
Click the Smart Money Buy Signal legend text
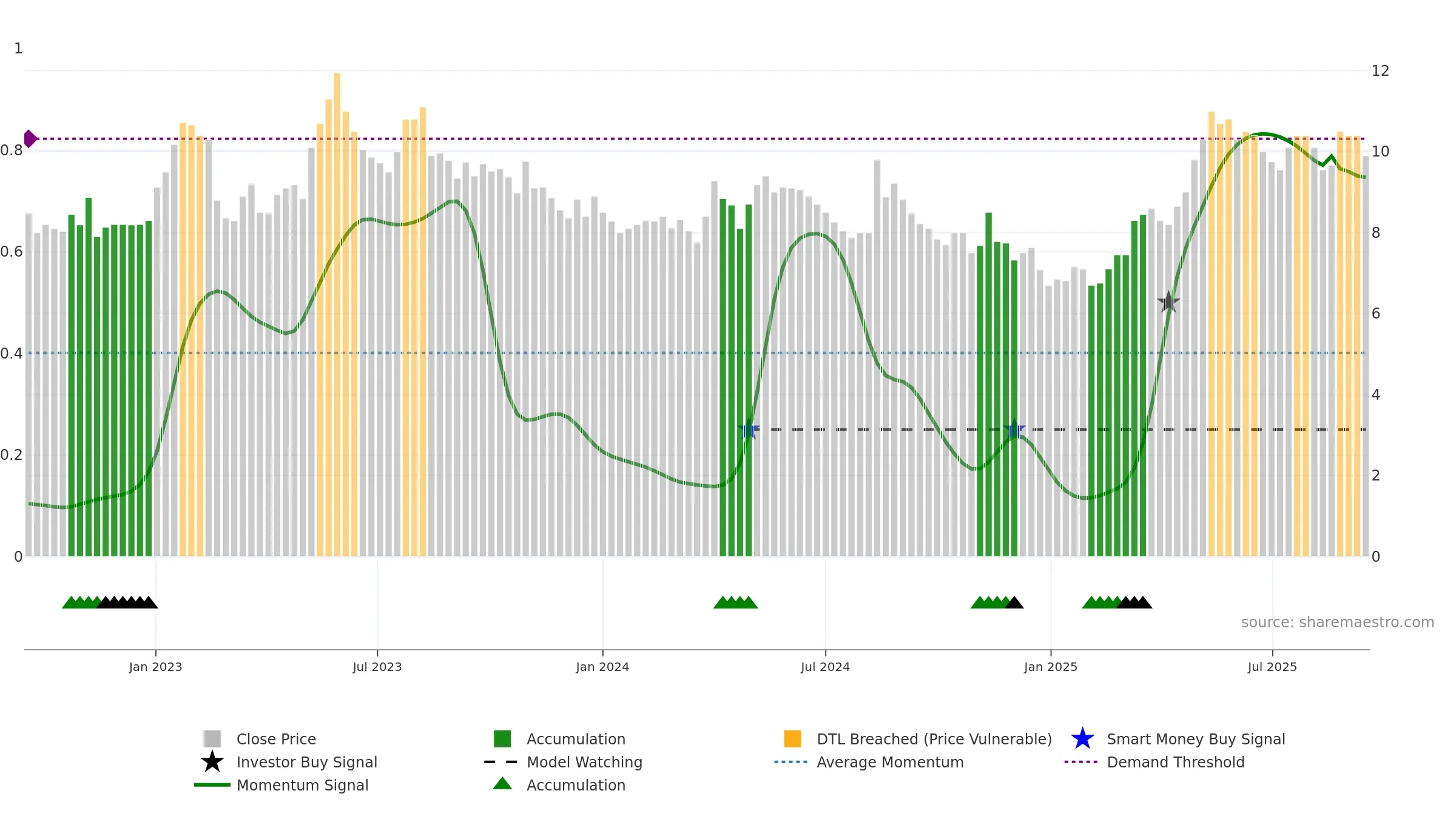pyautogui.click(x=1196, y=739)
